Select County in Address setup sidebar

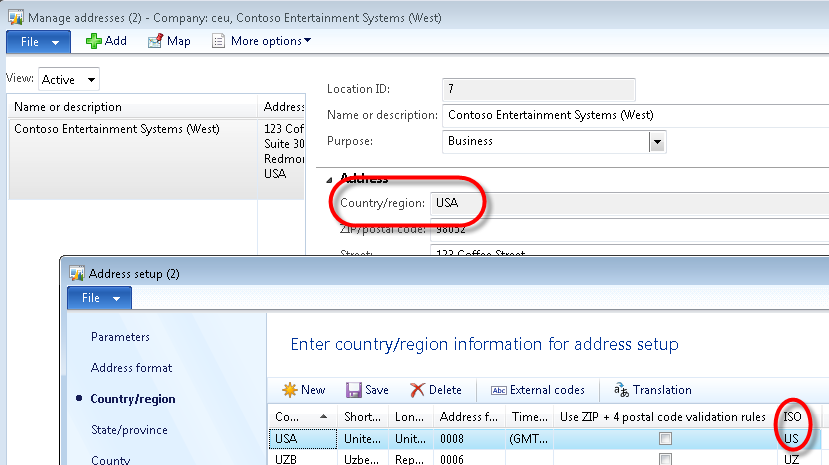click(110, 459)
